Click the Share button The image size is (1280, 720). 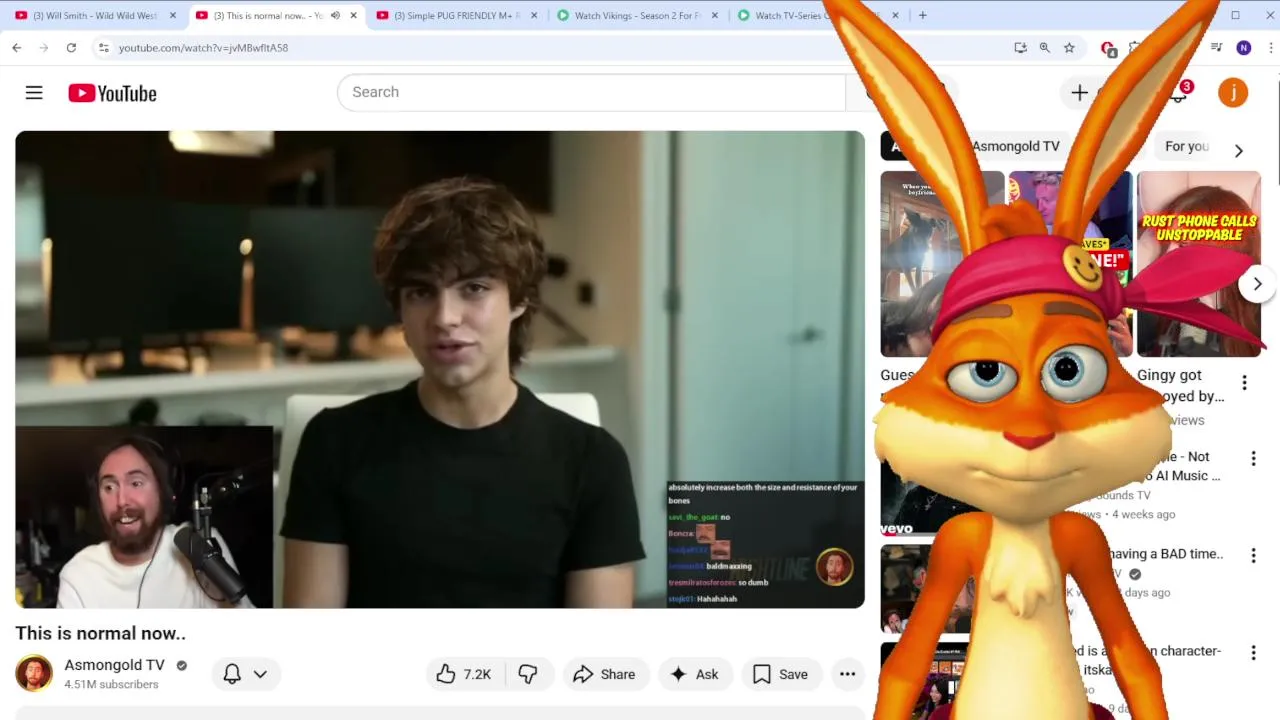[604, 674]
